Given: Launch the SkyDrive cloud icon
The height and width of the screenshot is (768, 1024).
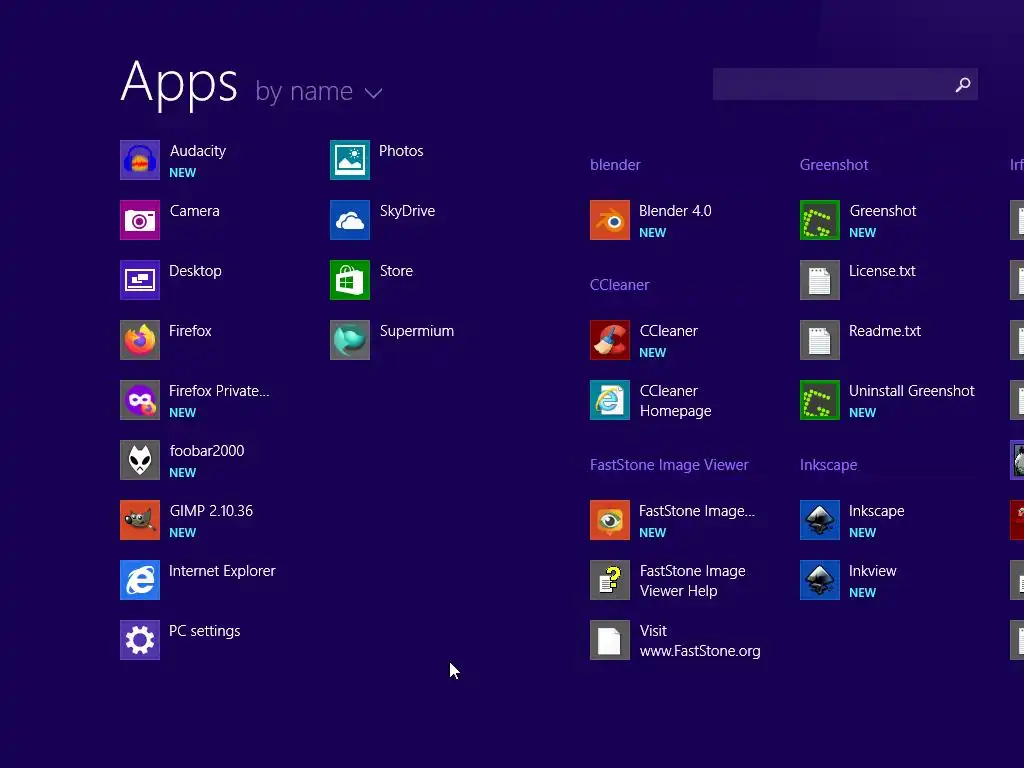Looking at the screenshot, I should 350,220.
